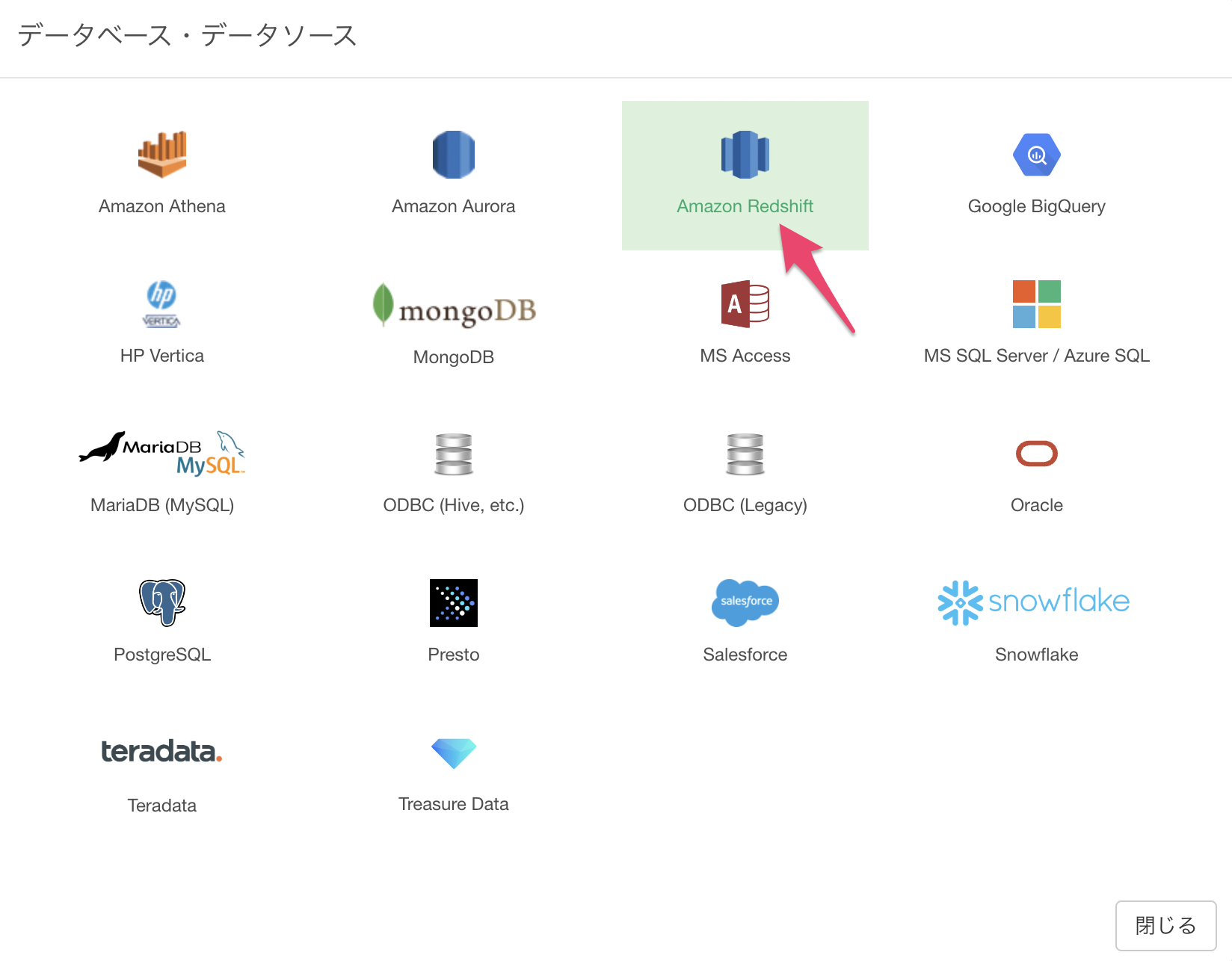The height and width of the screenshot is (961, 1232).
Task: Click the Teradata caption text
Action: point(162,806)
